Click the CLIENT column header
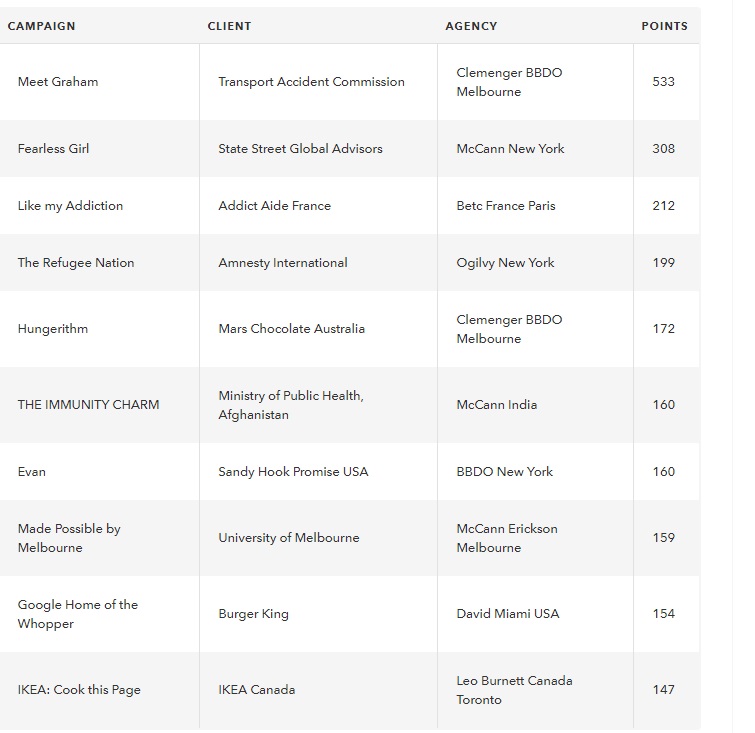This screenshot has height=733, width=755. pyautogui.click(x=229, y=26)
